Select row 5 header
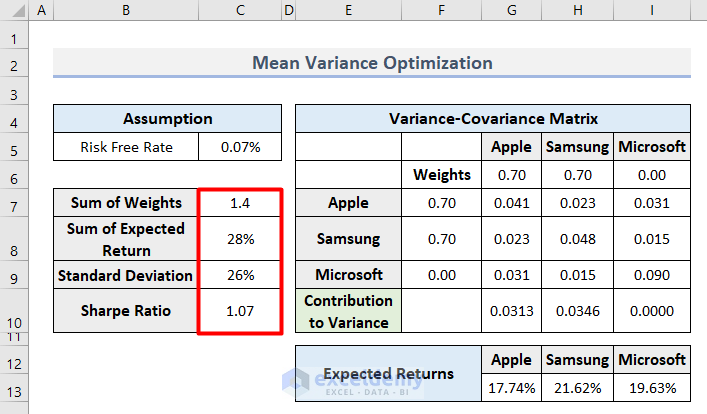This screenshot has height=414, width=707. [15, 147]
